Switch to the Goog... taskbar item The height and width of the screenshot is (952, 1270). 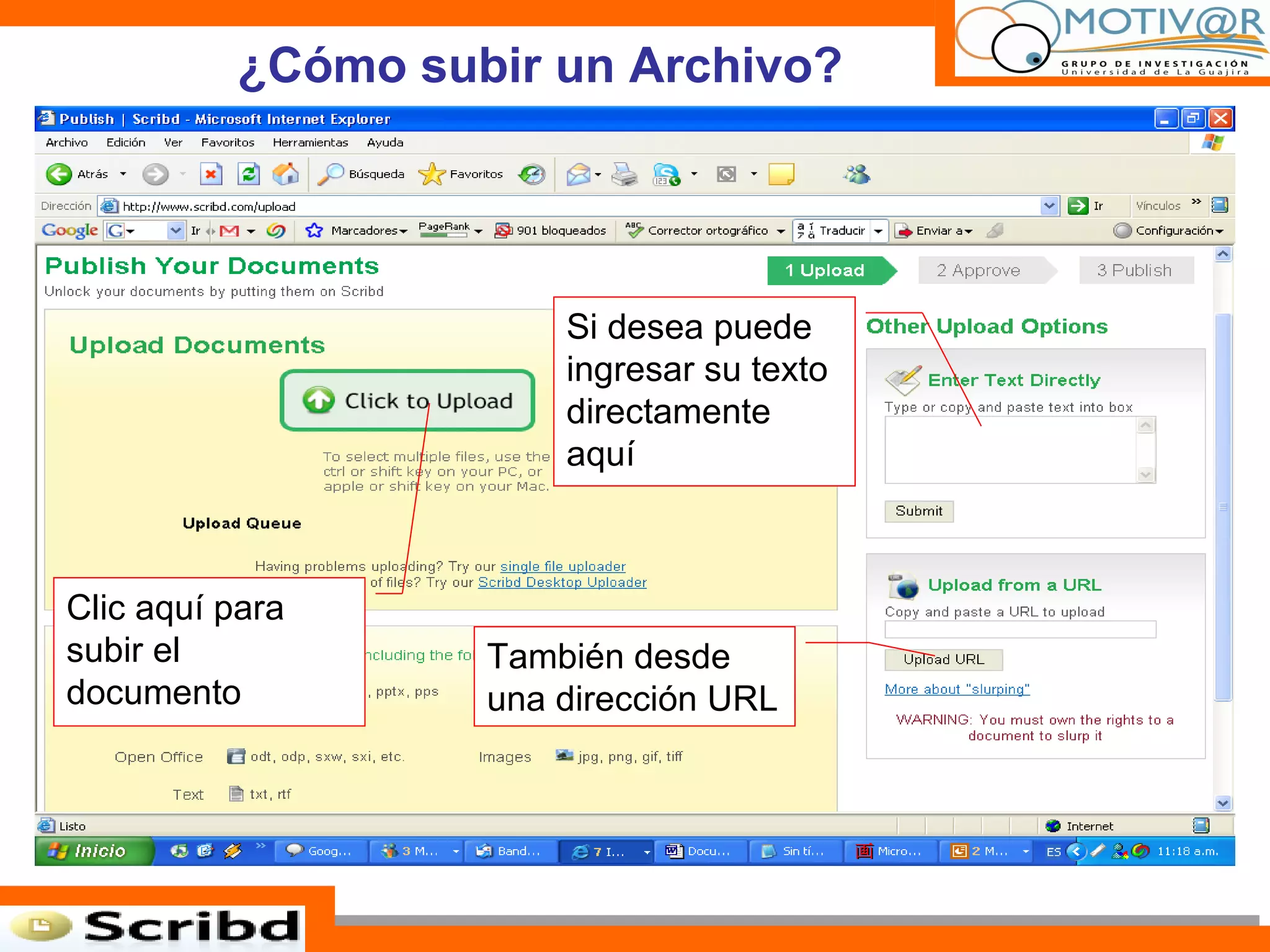tap(321, 852)
